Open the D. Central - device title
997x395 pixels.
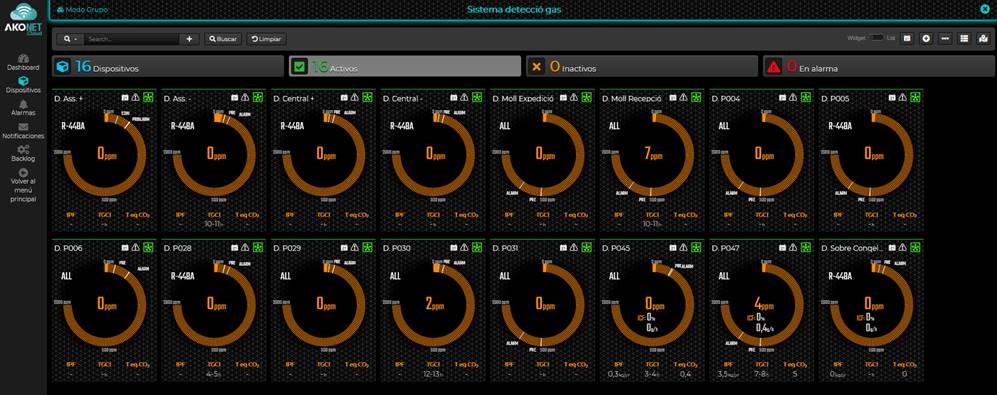(x=402, y=99)
